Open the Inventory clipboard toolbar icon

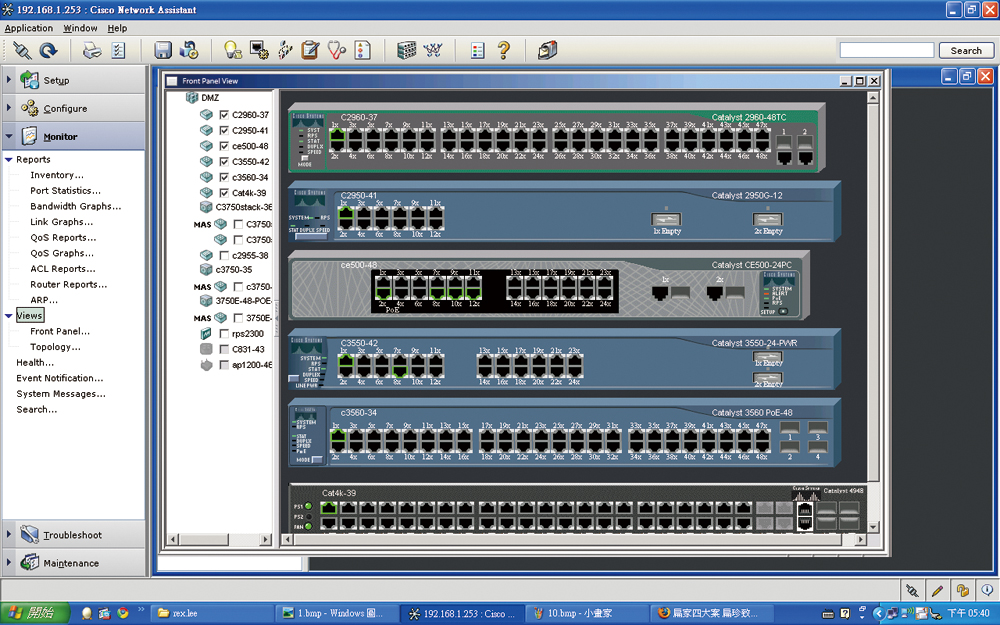pyautogui.click(x=310, y=50)
